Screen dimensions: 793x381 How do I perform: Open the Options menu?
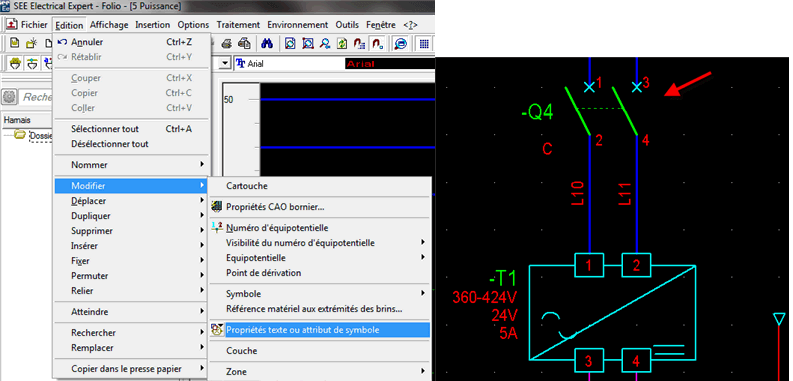(x=193, y=25)
